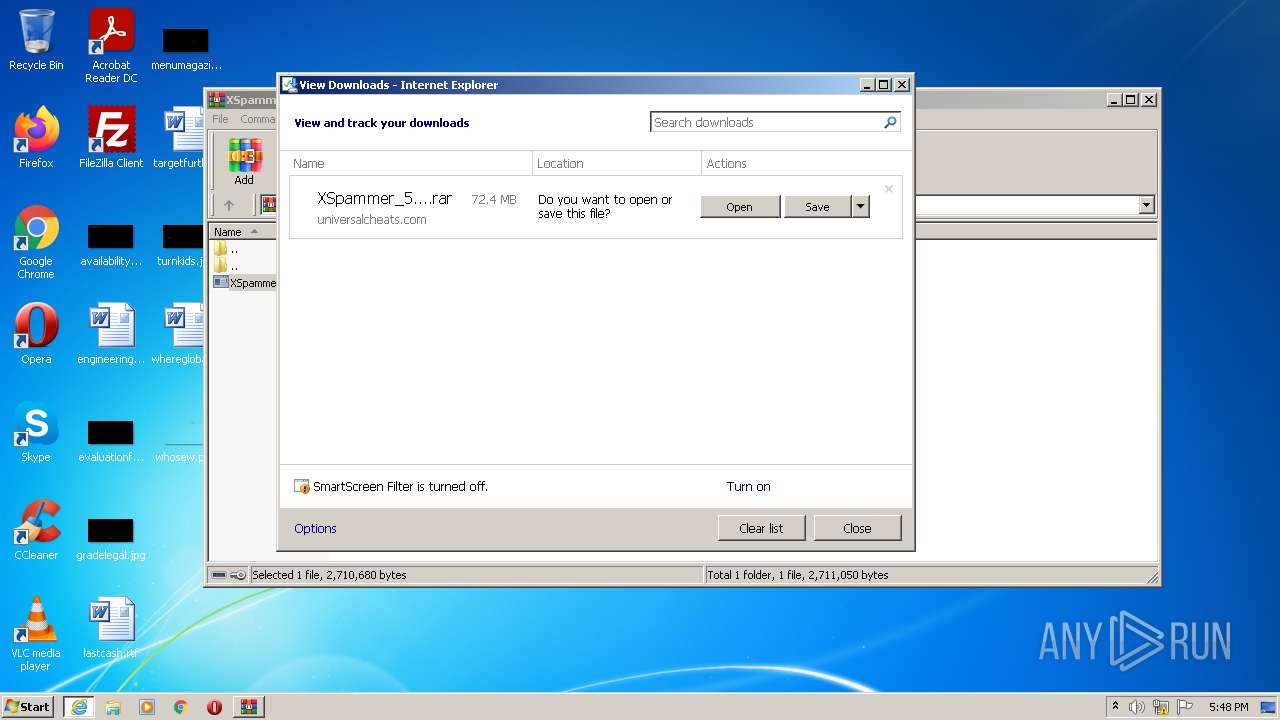Open download Options link
Image resolution: width=1280 pixels, height=720 pixels.
click(x=315, y=529)
